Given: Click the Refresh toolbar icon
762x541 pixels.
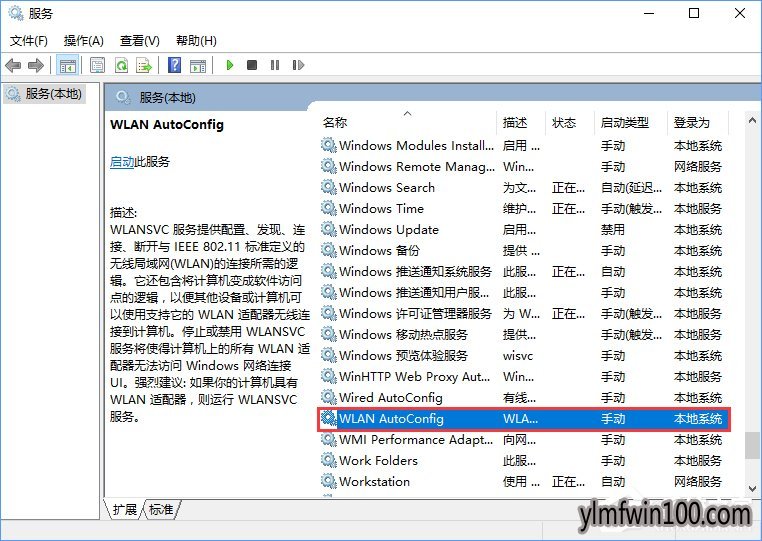Looking at the screenshot, I should tap(121, 65).
